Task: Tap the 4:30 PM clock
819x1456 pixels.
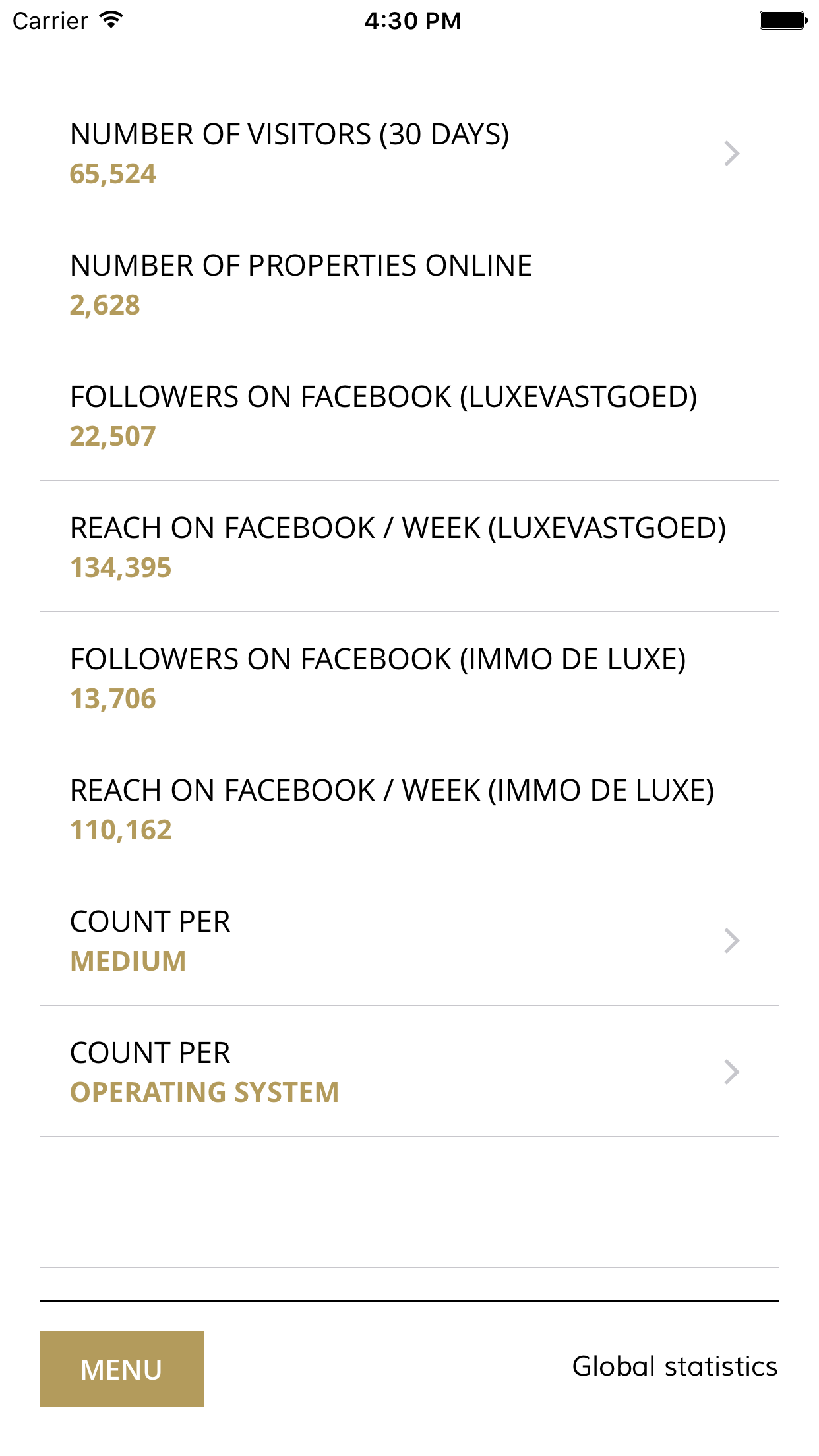Action: click(413, 20)
